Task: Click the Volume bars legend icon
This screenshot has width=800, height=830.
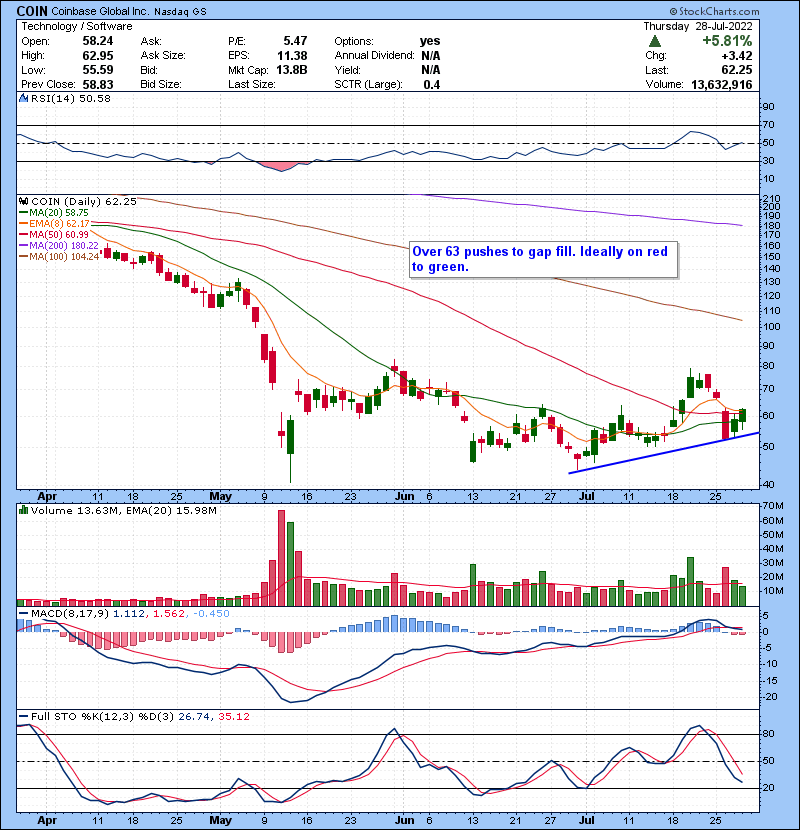Action: click(23, 510)
